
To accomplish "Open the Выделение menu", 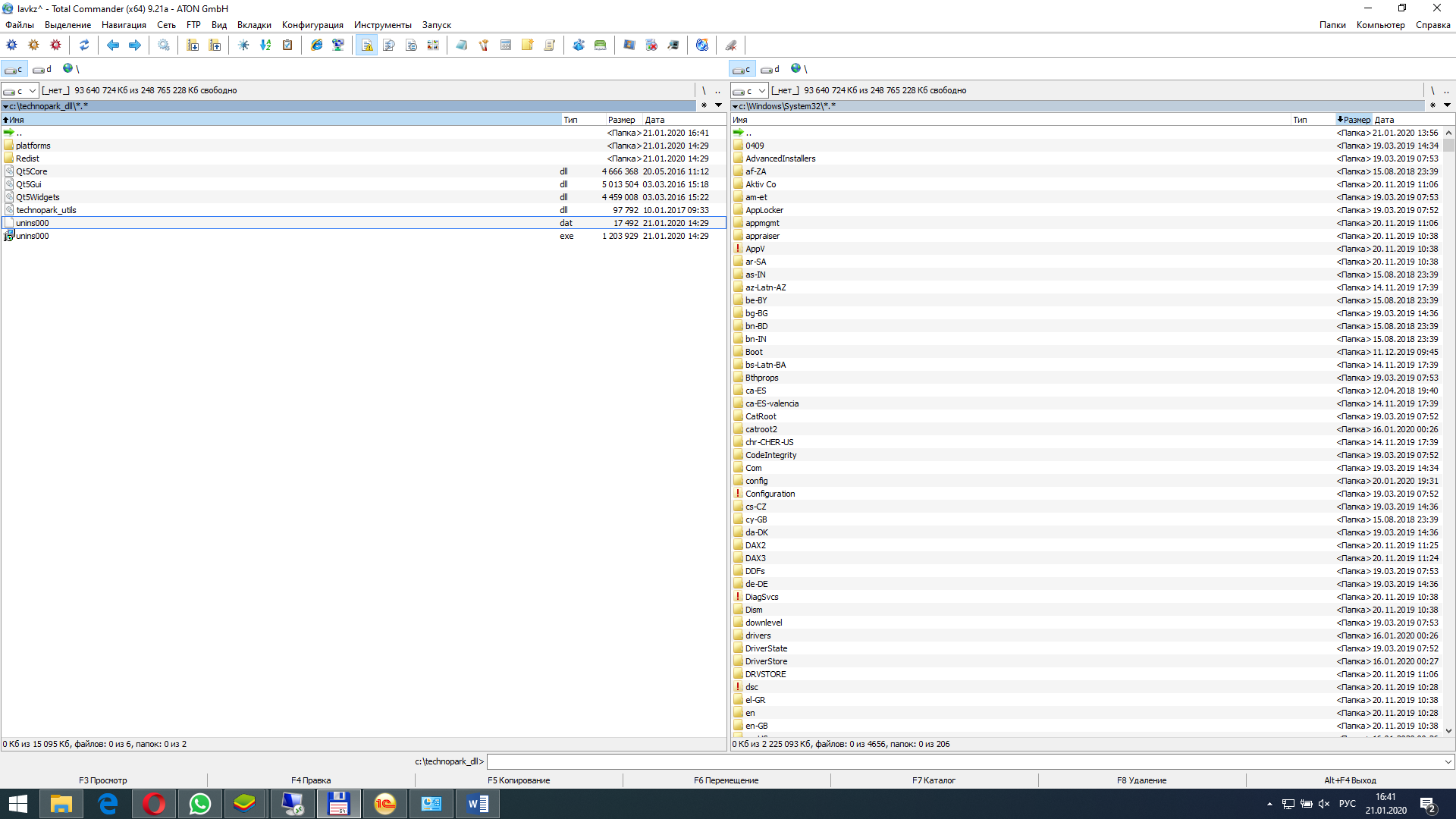I will [67, 25].
